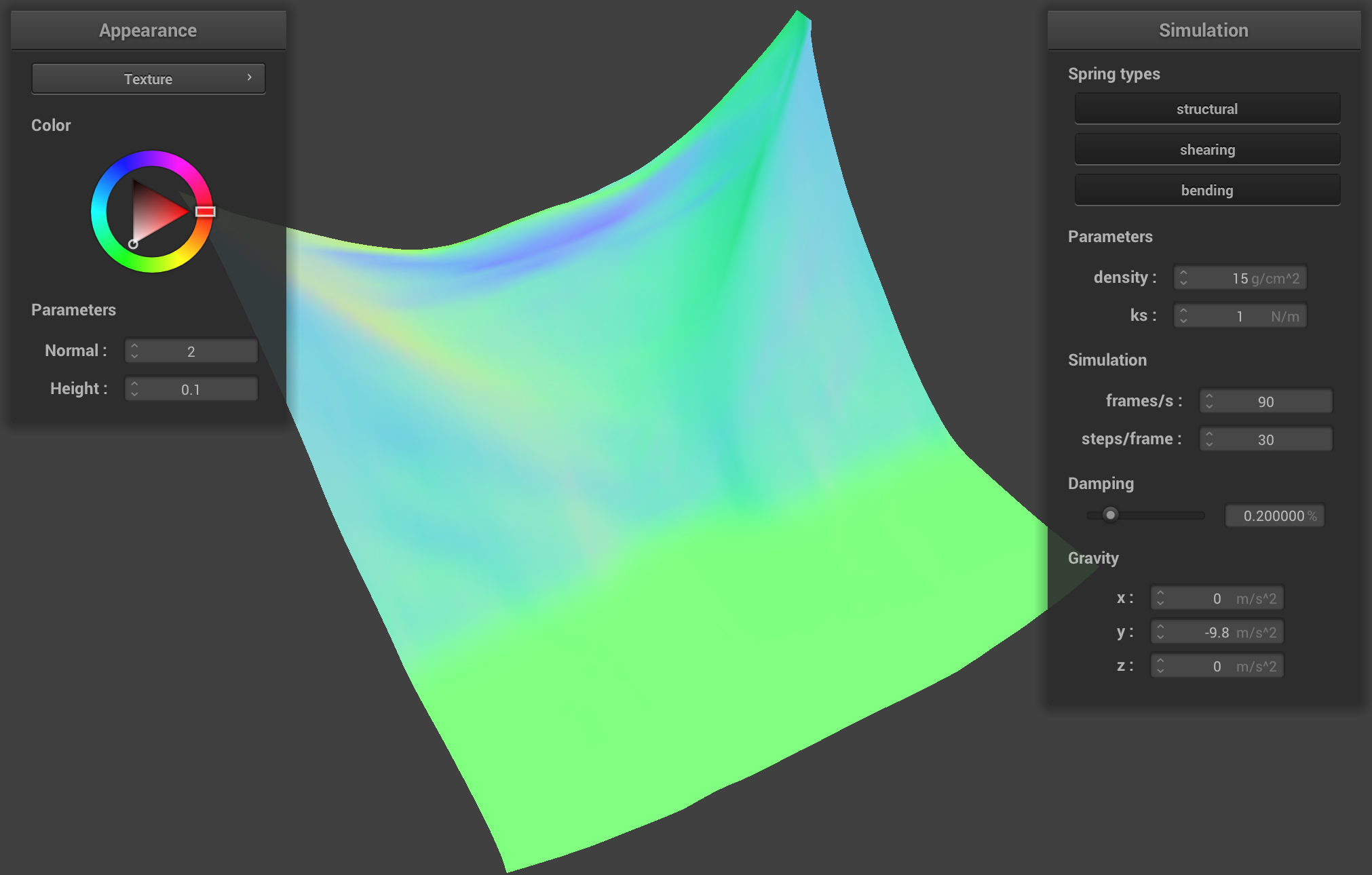This screenshot has height=875, width=1372.
Task: Toggle the shearing spring type
Action: pyautogui.click(x=1207, y=149)
